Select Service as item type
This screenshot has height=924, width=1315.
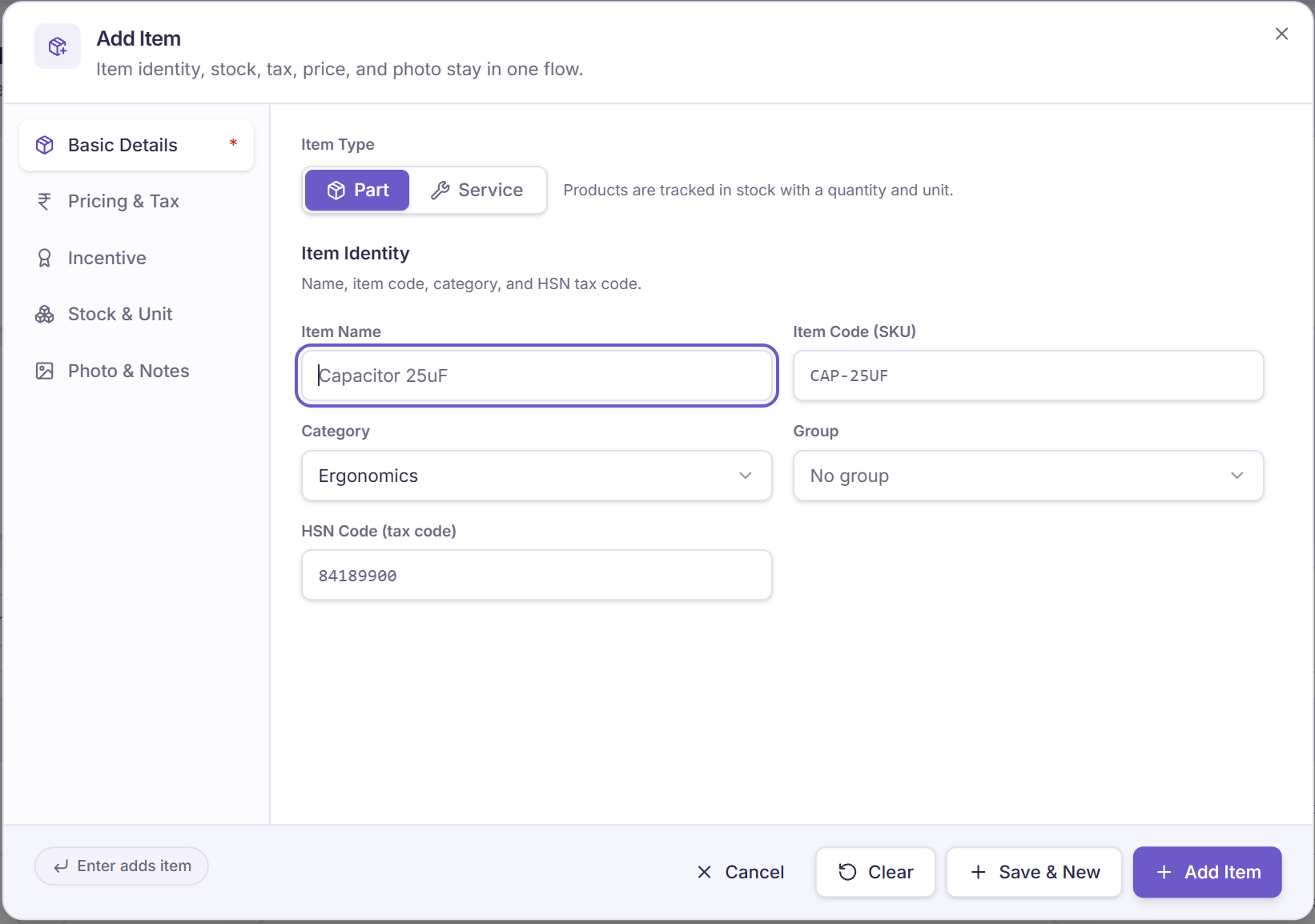pyautogui.click(x=477, y=191)
